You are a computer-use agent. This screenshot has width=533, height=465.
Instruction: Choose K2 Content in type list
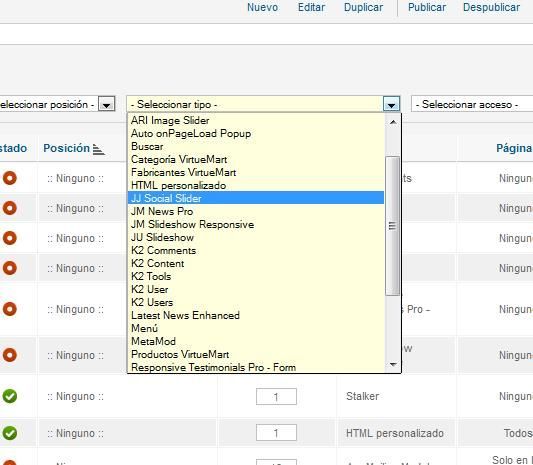coord(256,263)
